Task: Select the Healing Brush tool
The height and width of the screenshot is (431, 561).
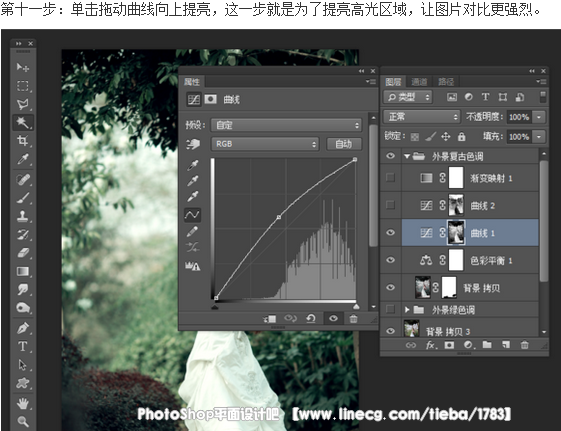Action: [x=23, y=179]
